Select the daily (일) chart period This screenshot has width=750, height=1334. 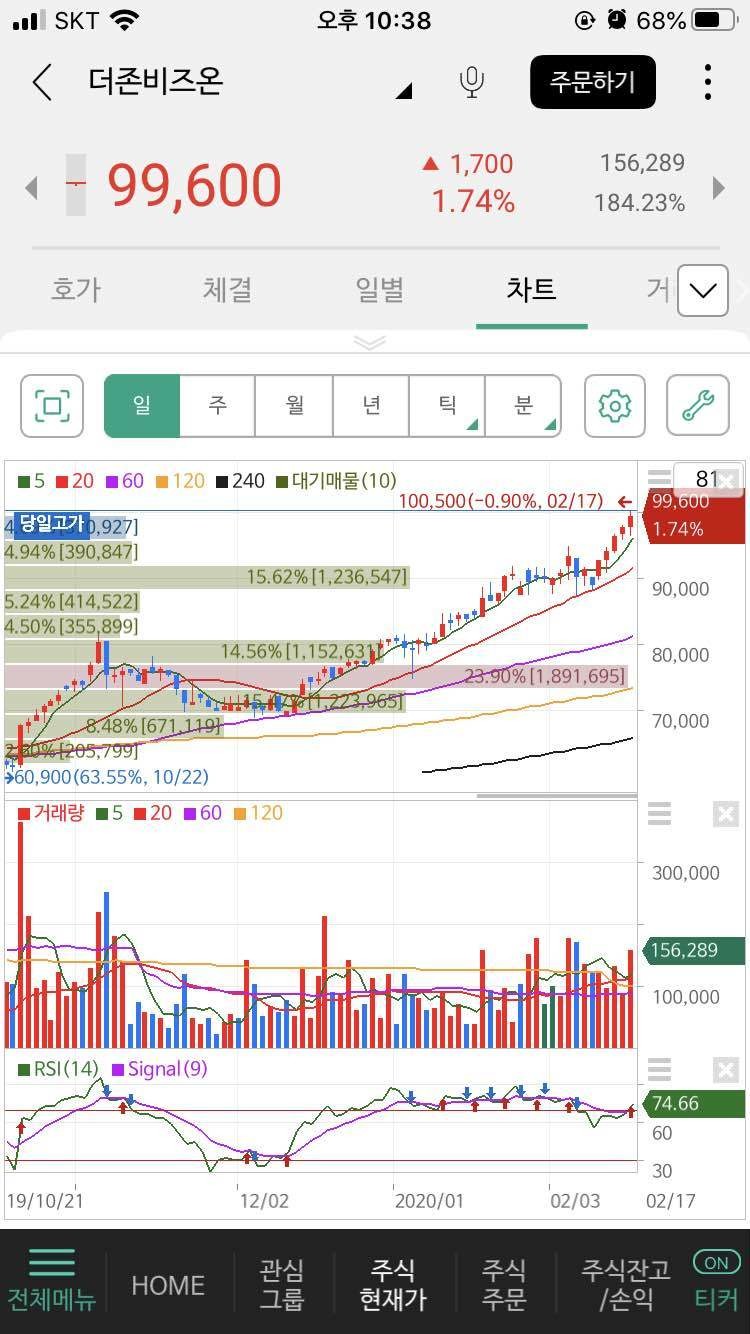[x=142, y=406]
